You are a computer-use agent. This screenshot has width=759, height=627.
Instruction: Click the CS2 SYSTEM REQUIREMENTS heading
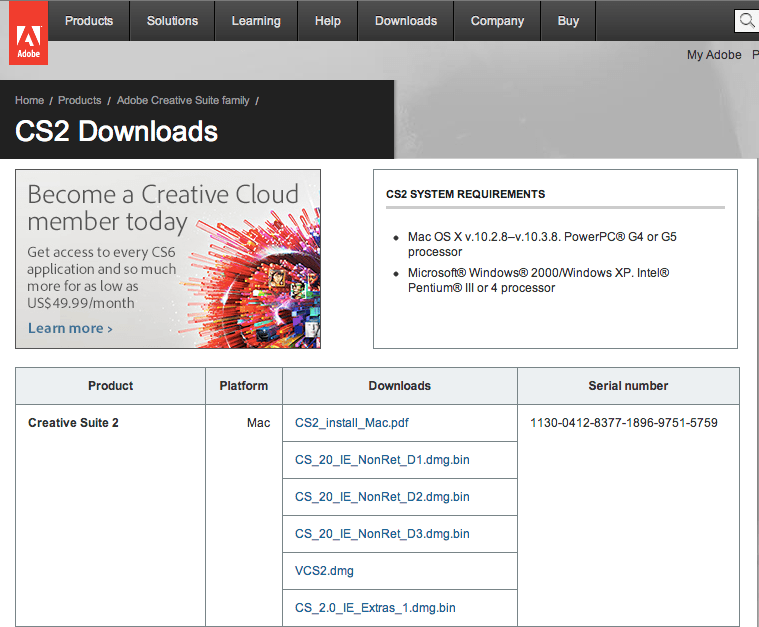[x=465, y=194]
